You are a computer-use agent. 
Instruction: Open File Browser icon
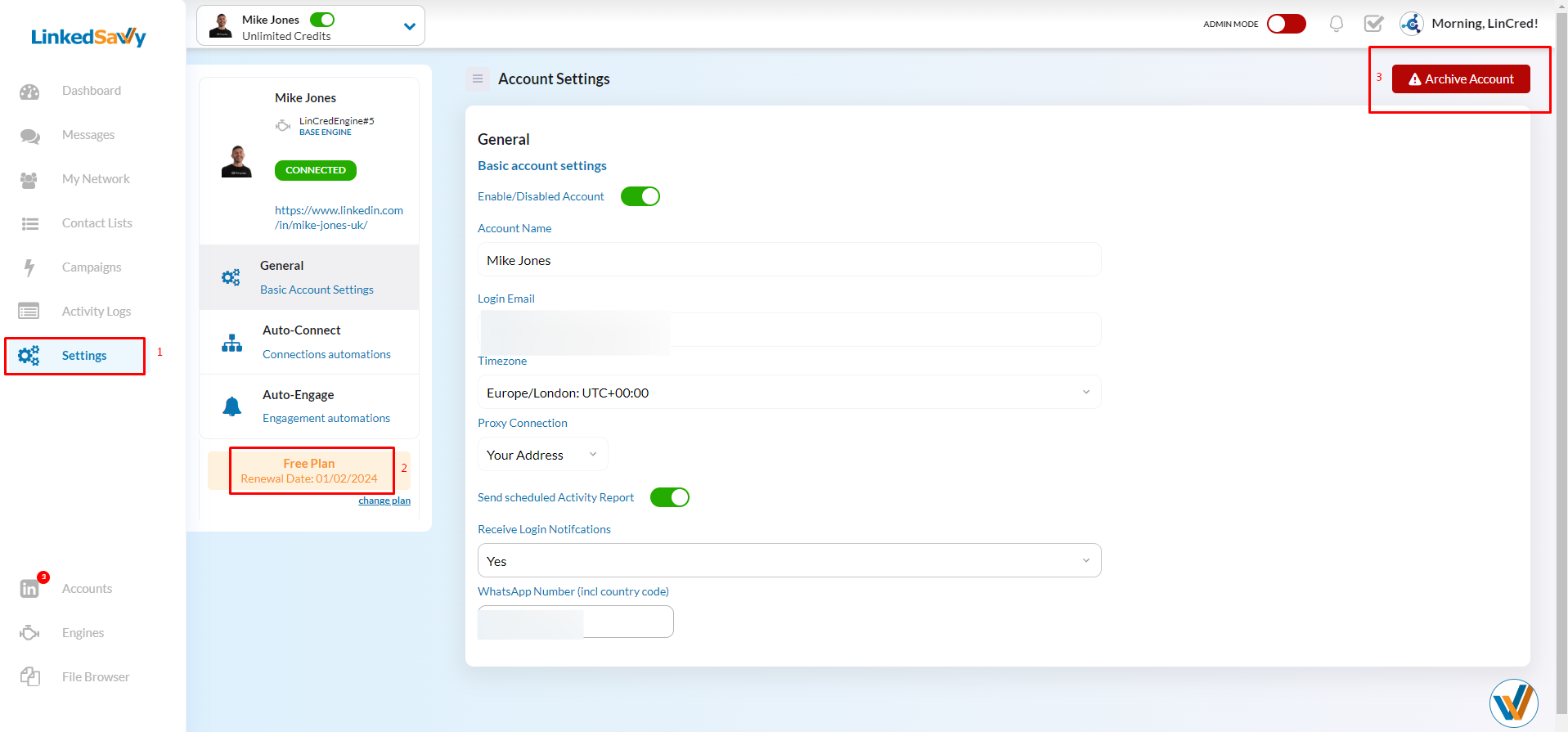[30, 677]
